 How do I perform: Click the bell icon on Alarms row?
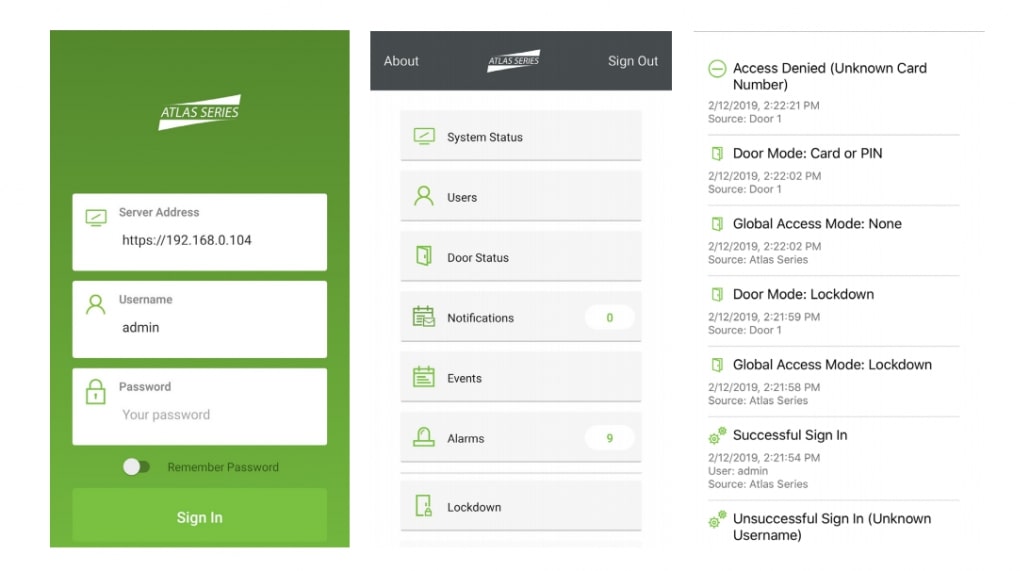pos(424,438)
